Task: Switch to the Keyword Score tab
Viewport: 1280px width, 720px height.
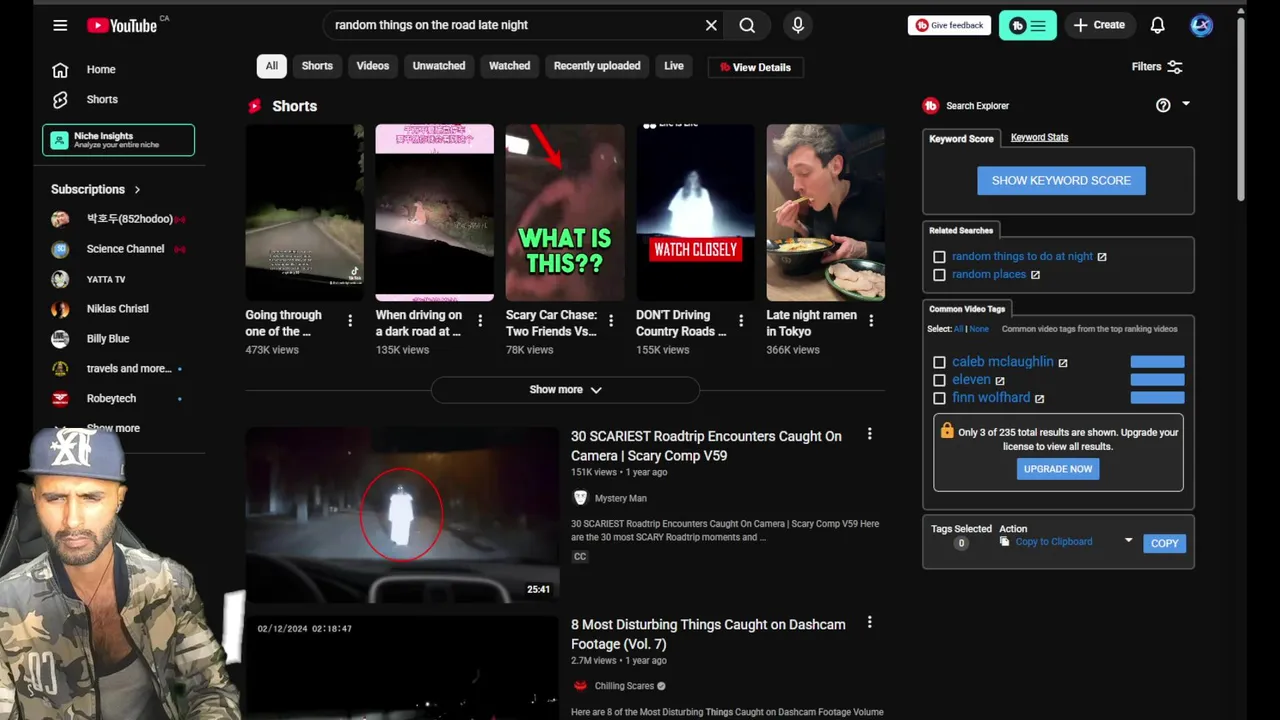Action: (961, 139)
